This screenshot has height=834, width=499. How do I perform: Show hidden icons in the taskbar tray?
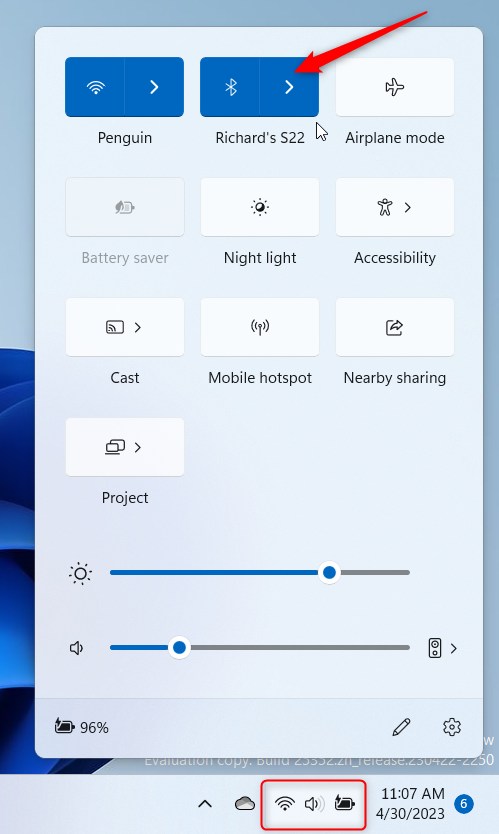[205, 804]
